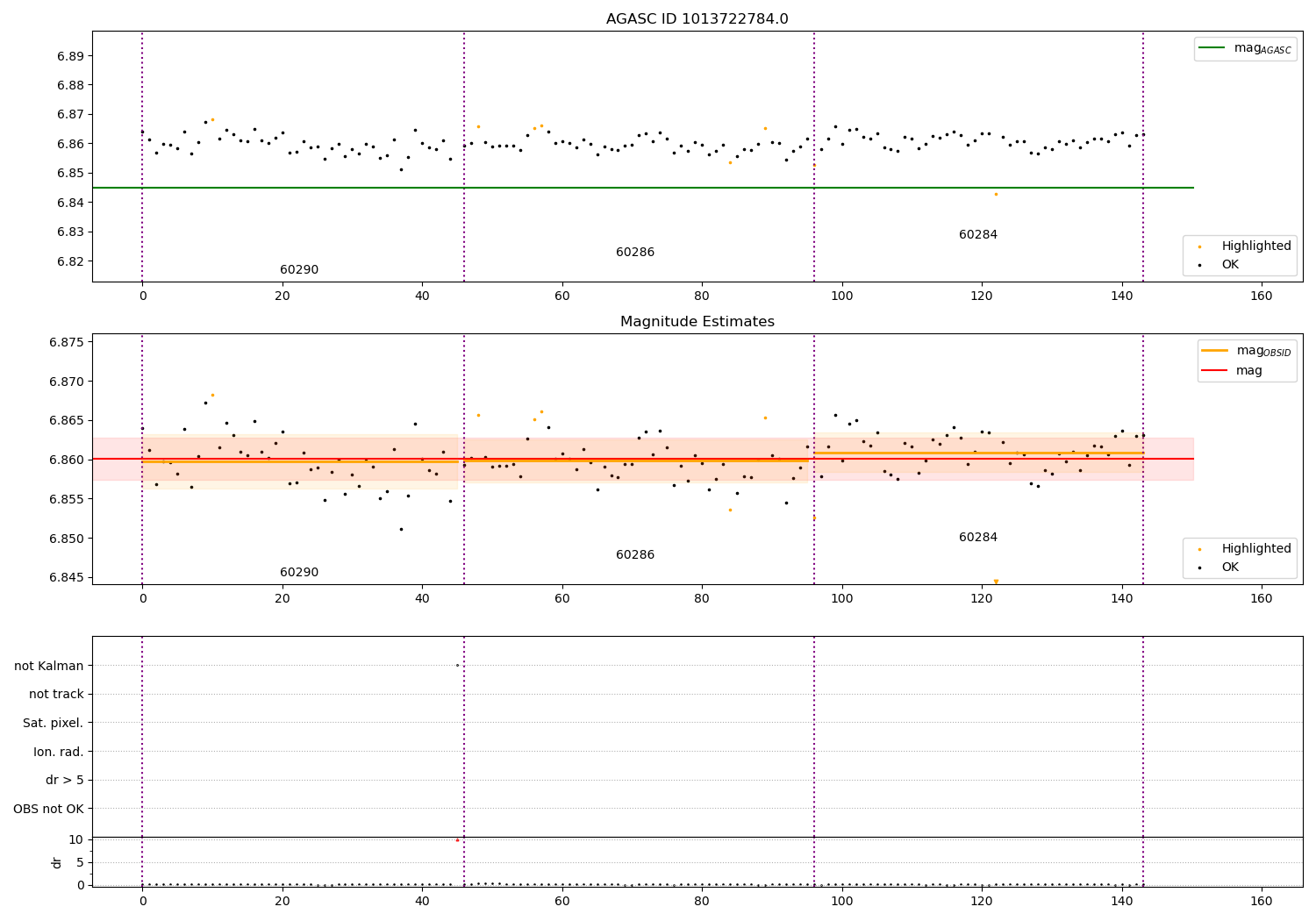Click the 'not Kalman' row label
Viewport: 1316px width, 921px height.
point(49,666)
